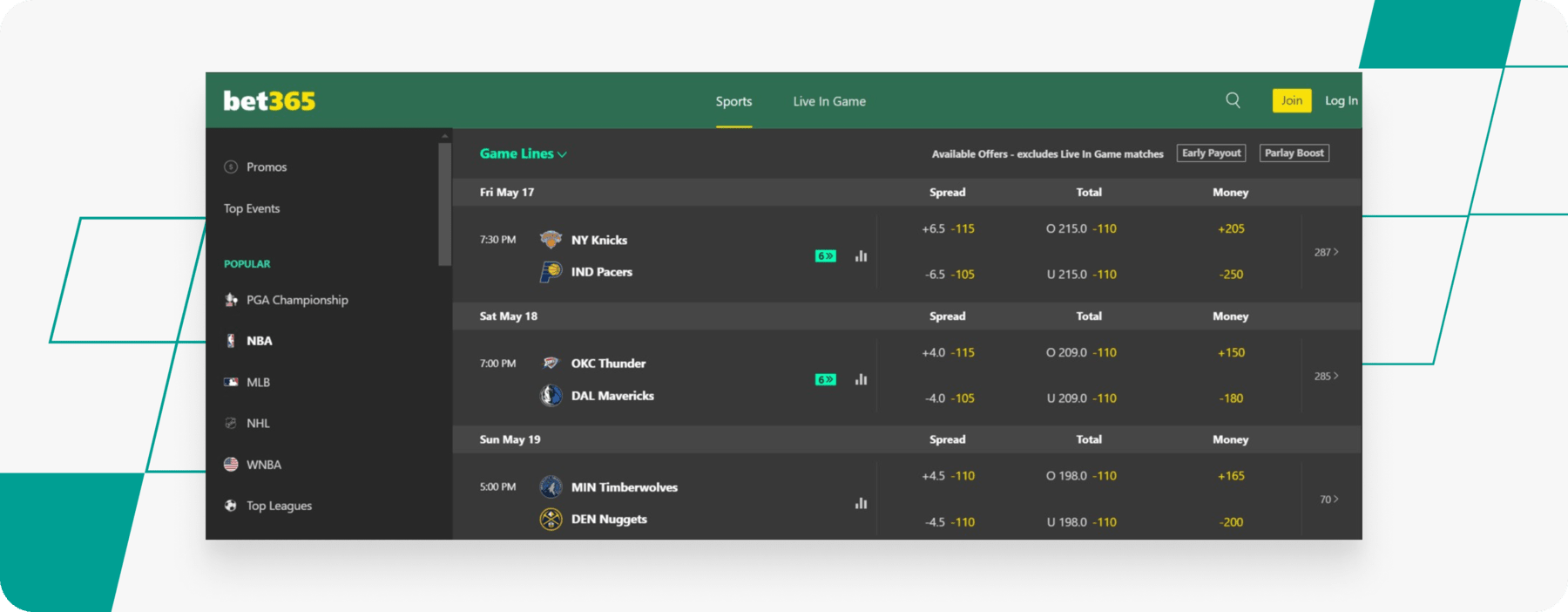The height and width of the screenshot is (612, 1568).
Task: Click the IND Pacers team logo
Action: coord(551,272)
